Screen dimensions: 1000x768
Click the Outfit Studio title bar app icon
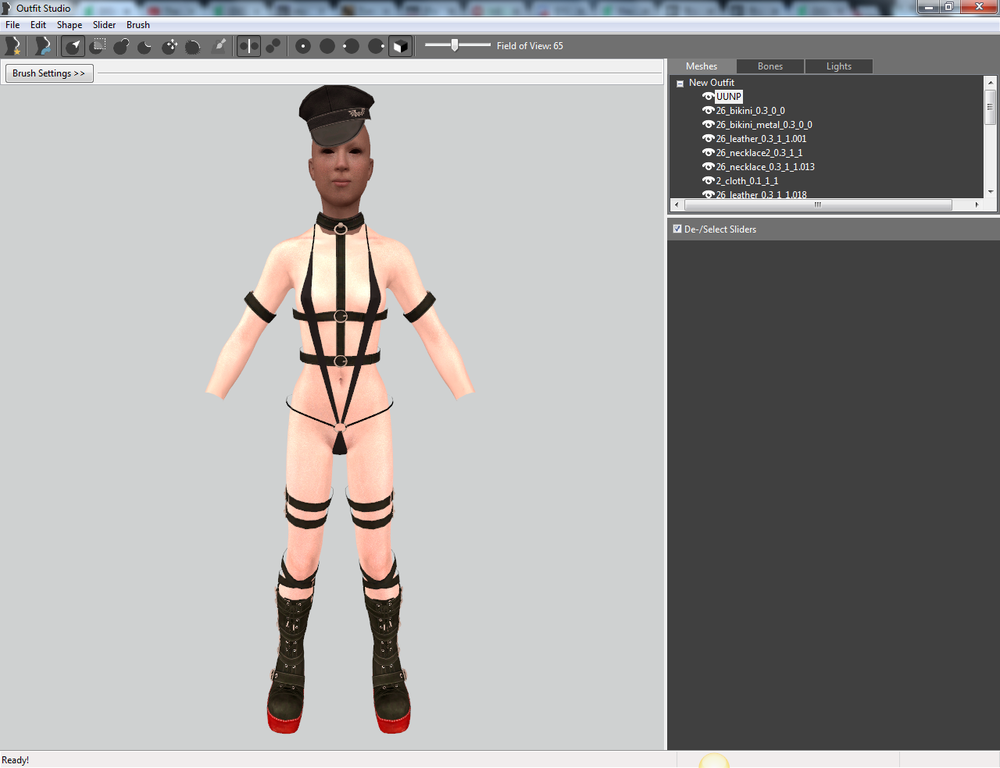[6, 8]
